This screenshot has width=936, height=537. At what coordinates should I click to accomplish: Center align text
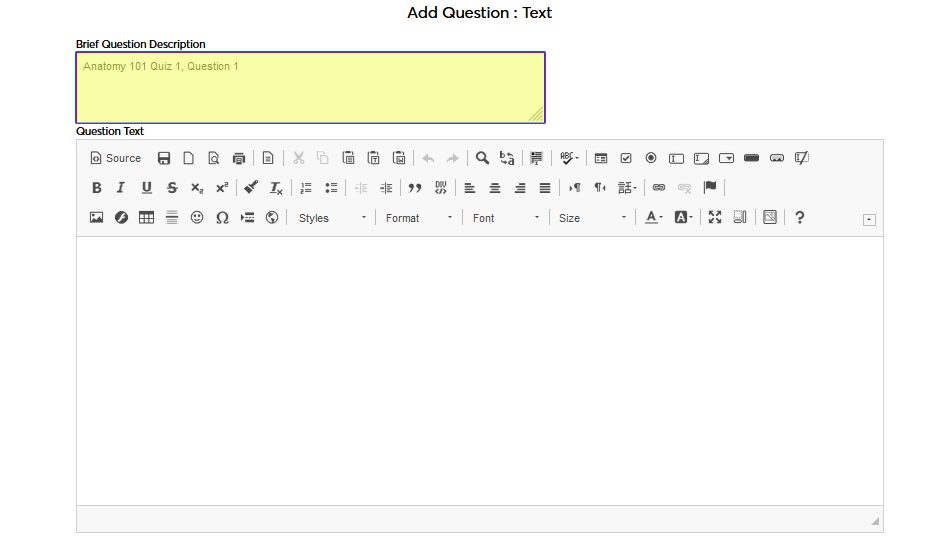point(495,188)
